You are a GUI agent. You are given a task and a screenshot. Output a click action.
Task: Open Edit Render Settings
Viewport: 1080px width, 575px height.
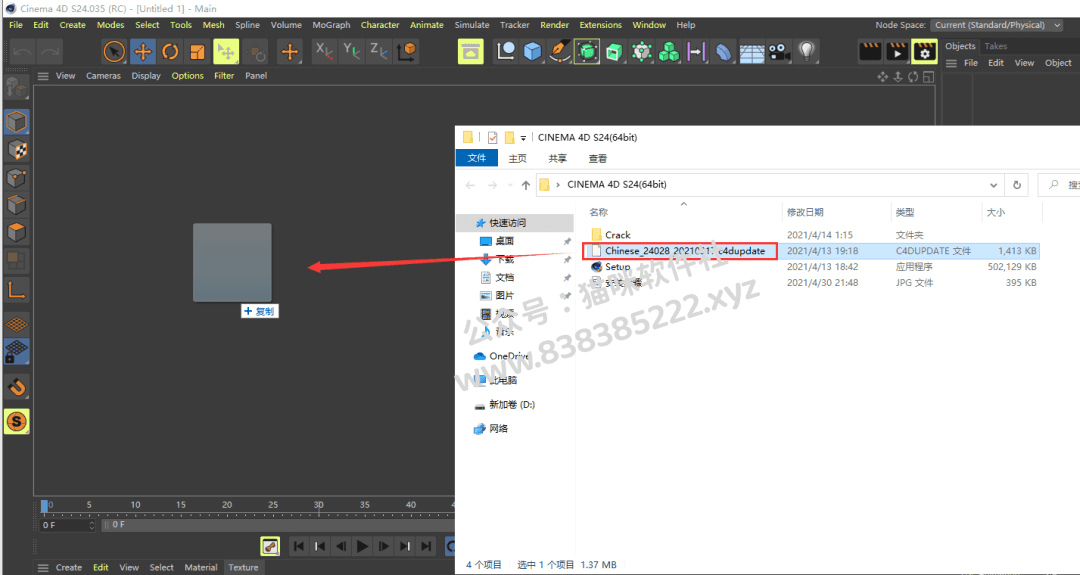tap(924, 52)
